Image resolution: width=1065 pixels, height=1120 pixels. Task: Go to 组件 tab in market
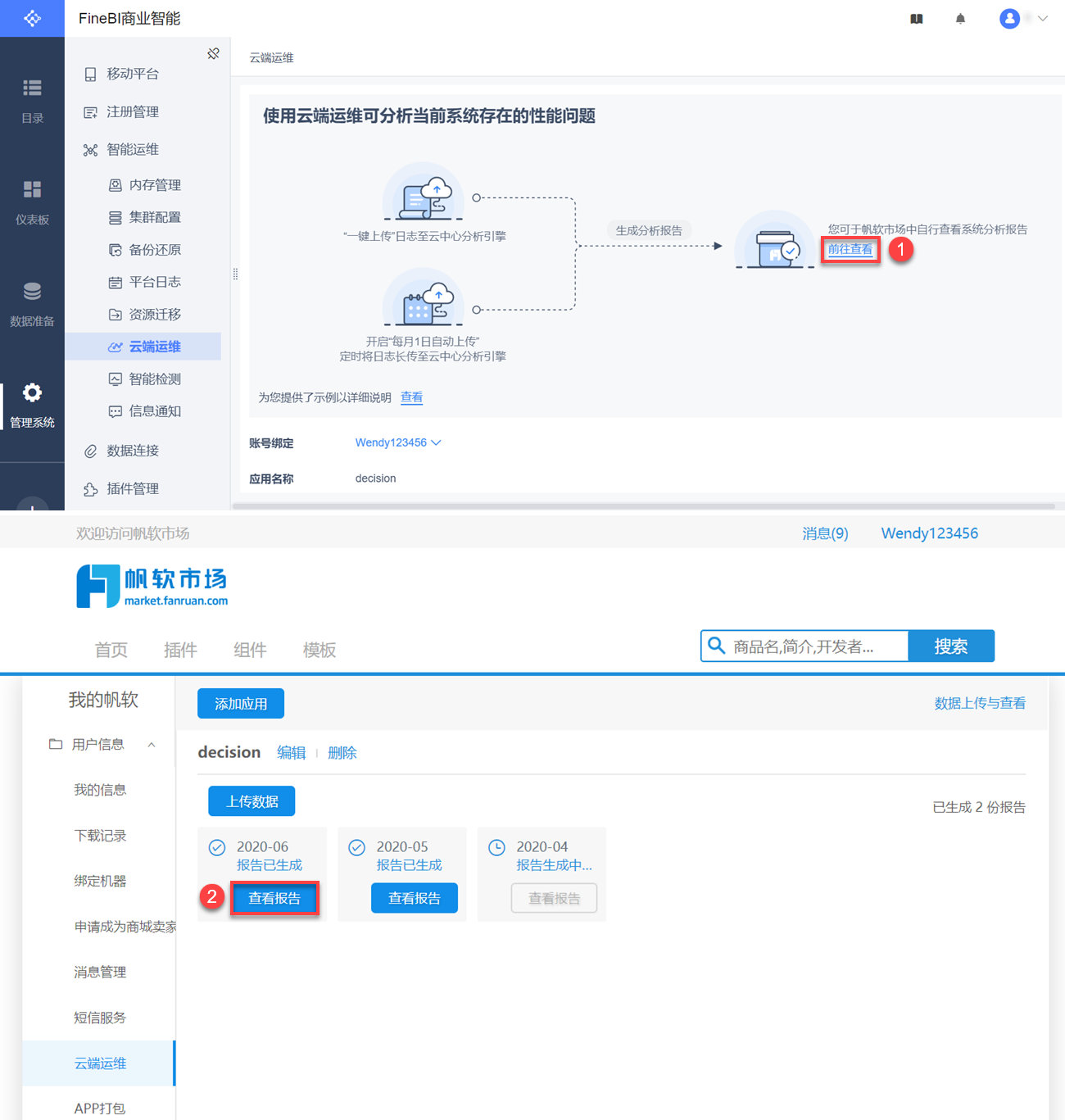250,650
